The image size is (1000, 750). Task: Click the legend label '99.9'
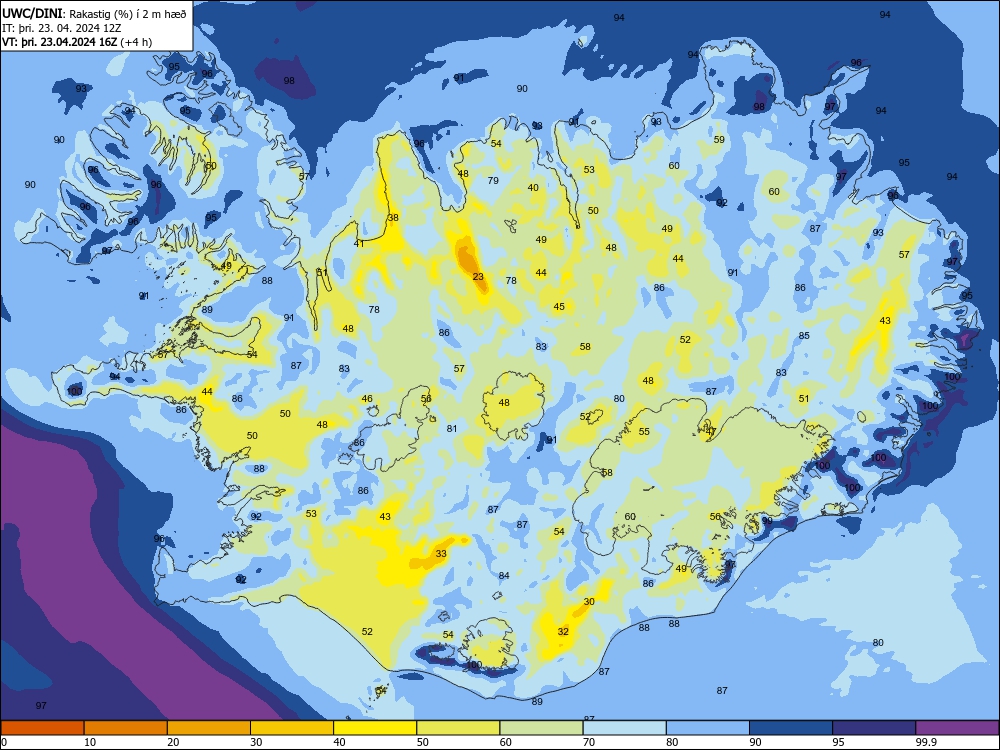tap(926, 742)
